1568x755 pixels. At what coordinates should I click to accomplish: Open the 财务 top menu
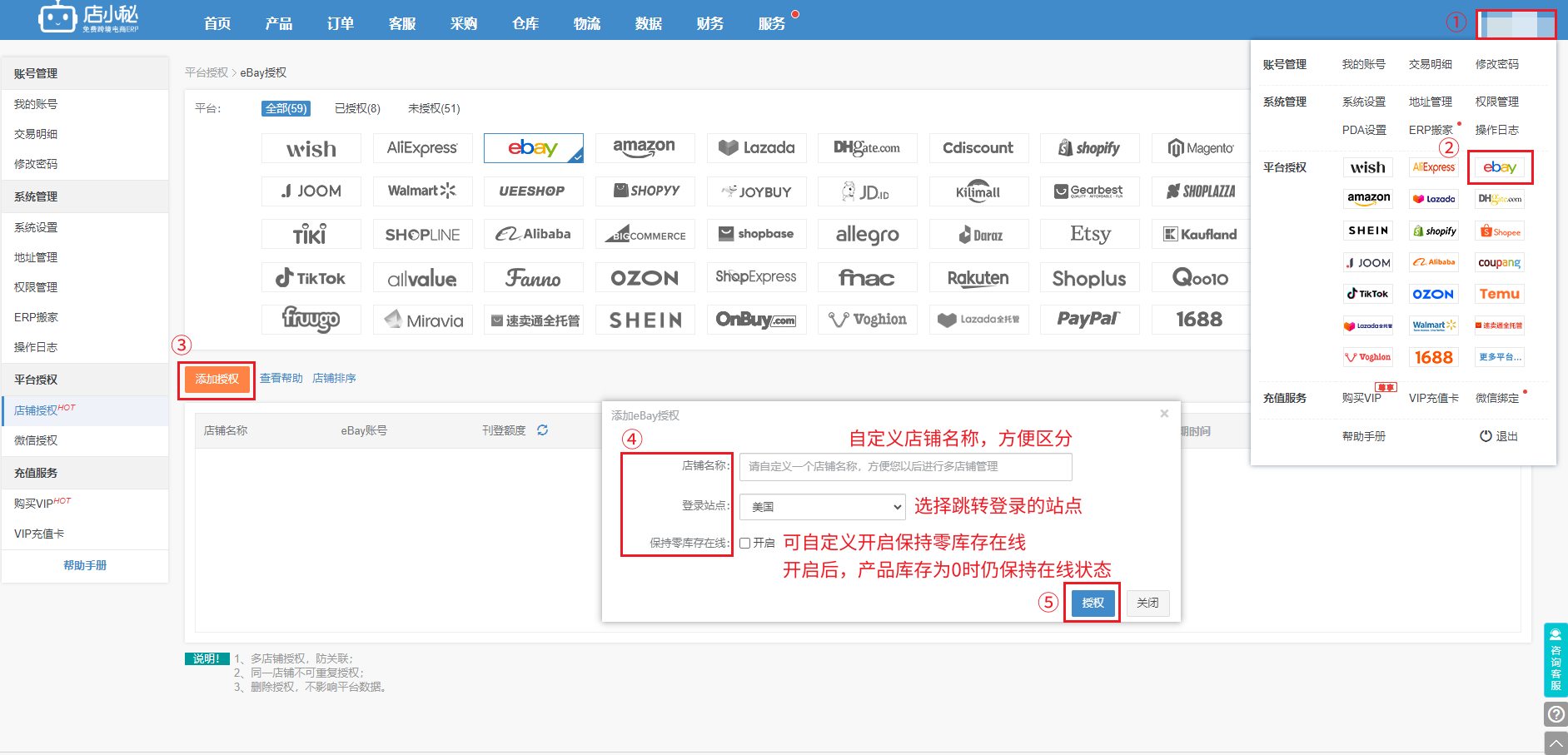(x=710, y=23)
